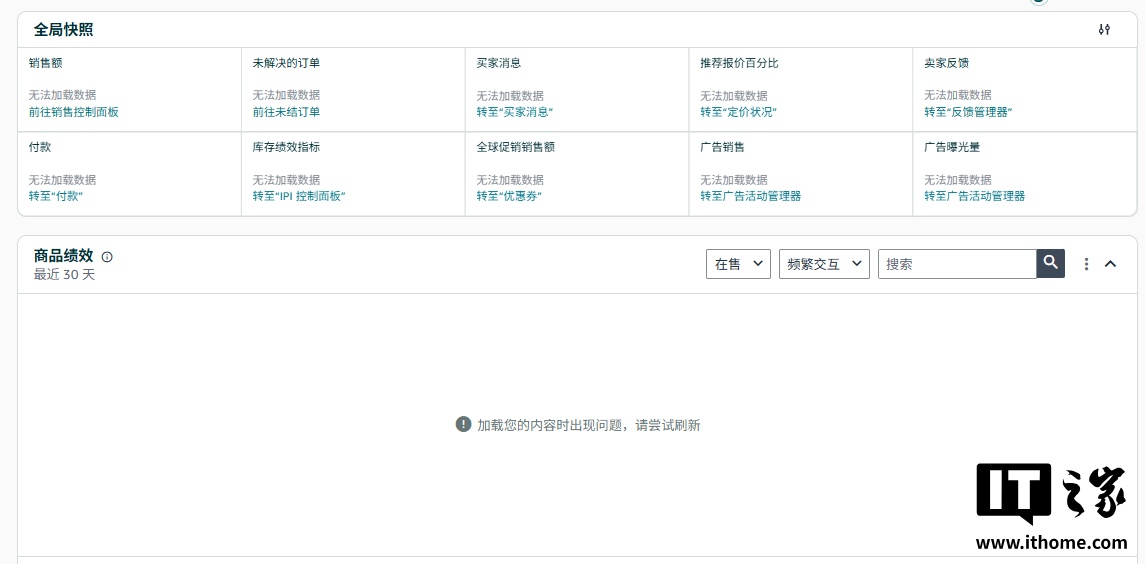This screenshot has width=1145, height=564.
Task: Open the 全局快照 customize settings icon
Action: [x=1104, y=30]
